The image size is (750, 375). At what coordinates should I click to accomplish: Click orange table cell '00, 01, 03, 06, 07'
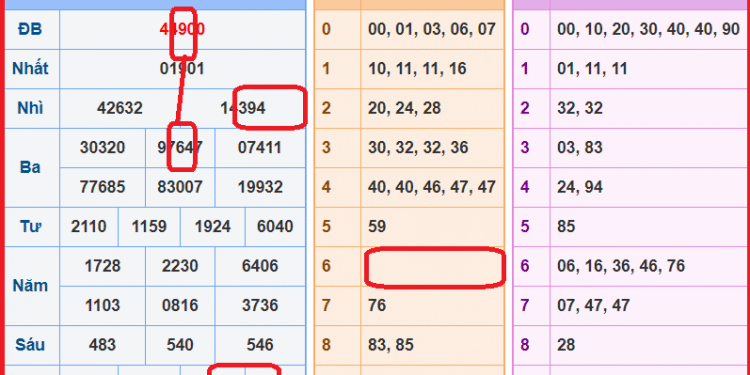pyautogui.click(x=432, y=30)
